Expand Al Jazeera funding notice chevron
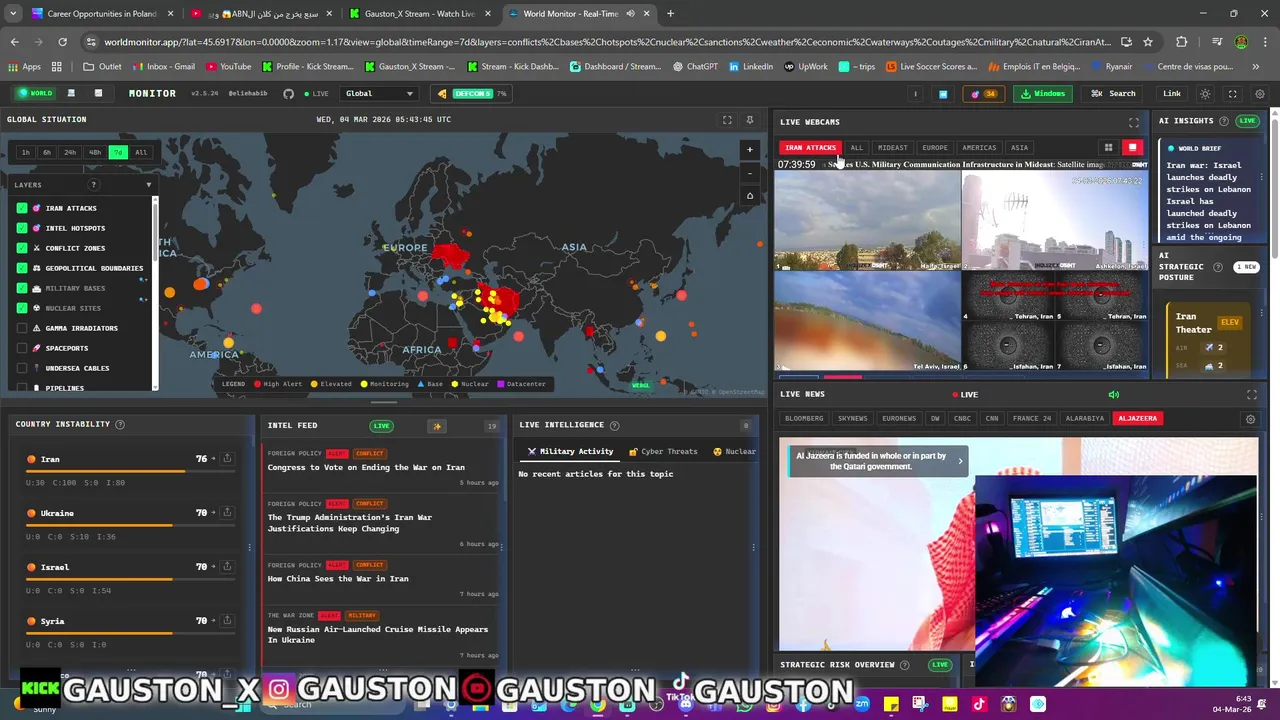This screenshot has height=720, width=1280. coord(960,461)
